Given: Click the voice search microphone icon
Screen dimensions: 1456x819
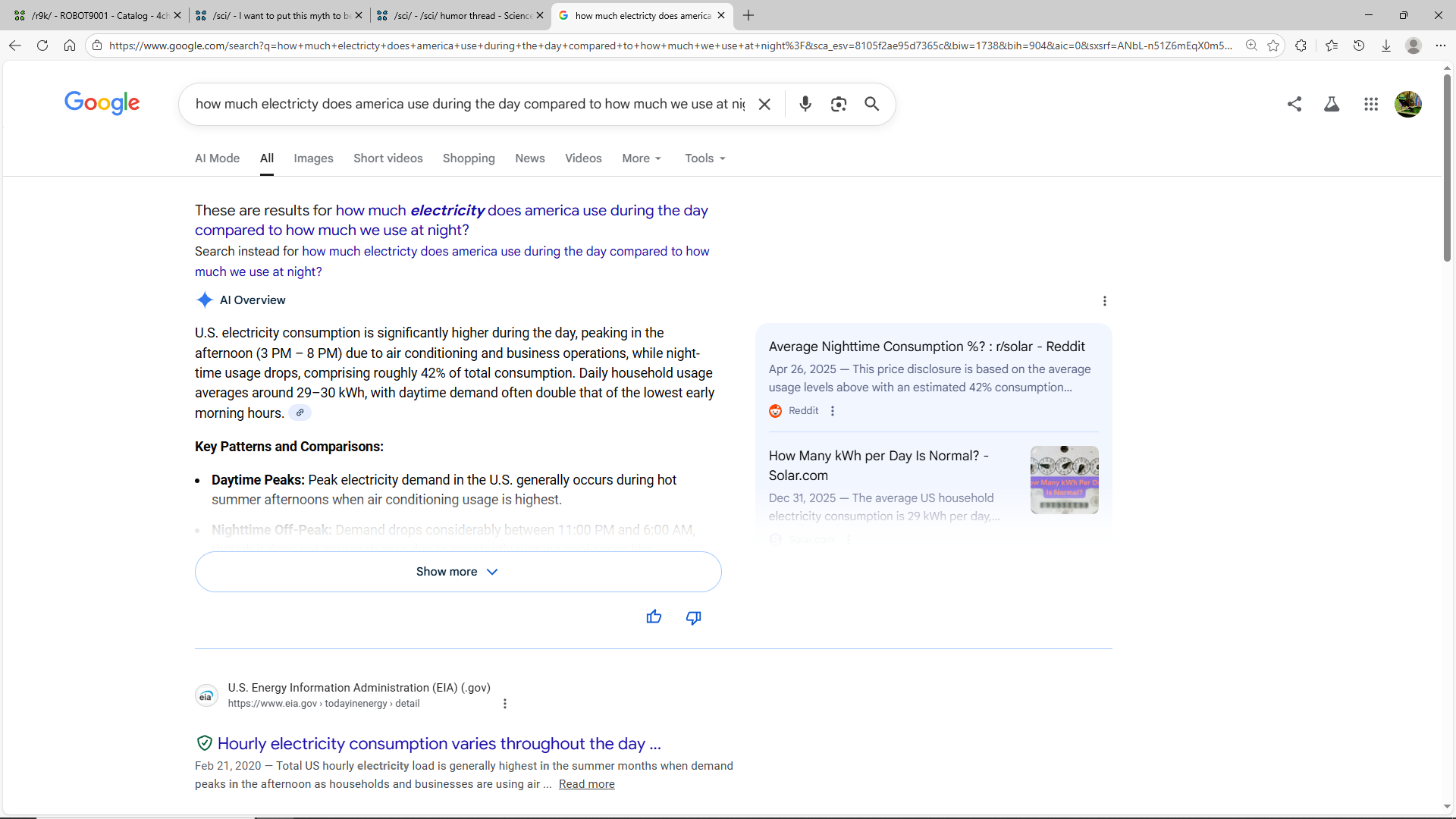Looking at the screenshot, I should (x=805, y=104).
